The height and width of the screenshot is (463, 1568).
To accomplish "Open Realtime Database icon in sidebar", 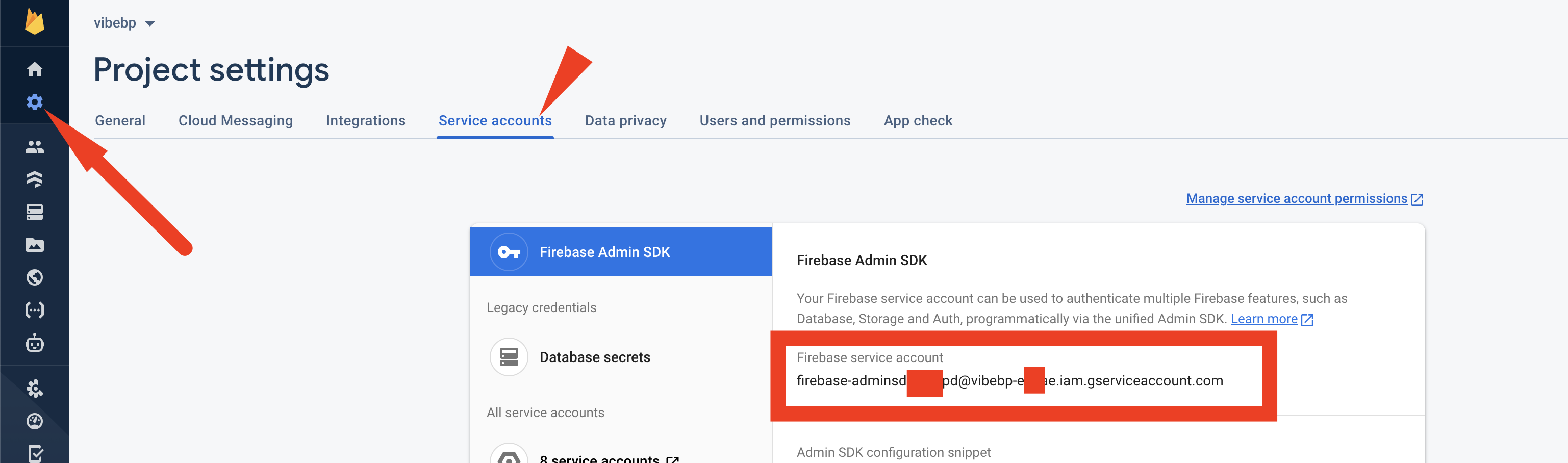I will [x=35, y=212].
